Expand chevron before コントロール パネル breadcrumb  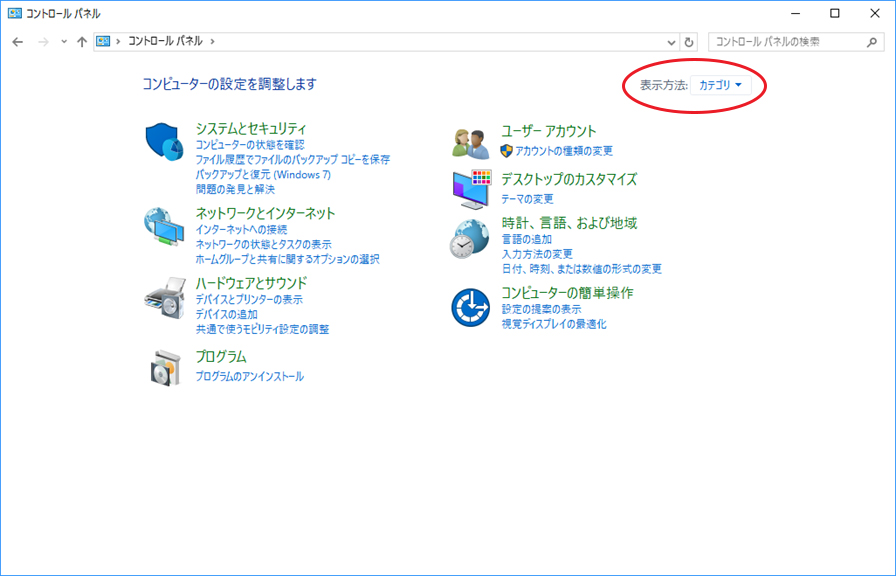point(118,41)
